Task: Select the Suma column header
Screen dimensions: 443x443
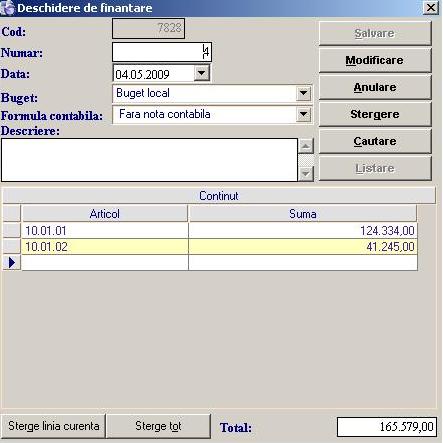Action: click(x=303, y=214)
